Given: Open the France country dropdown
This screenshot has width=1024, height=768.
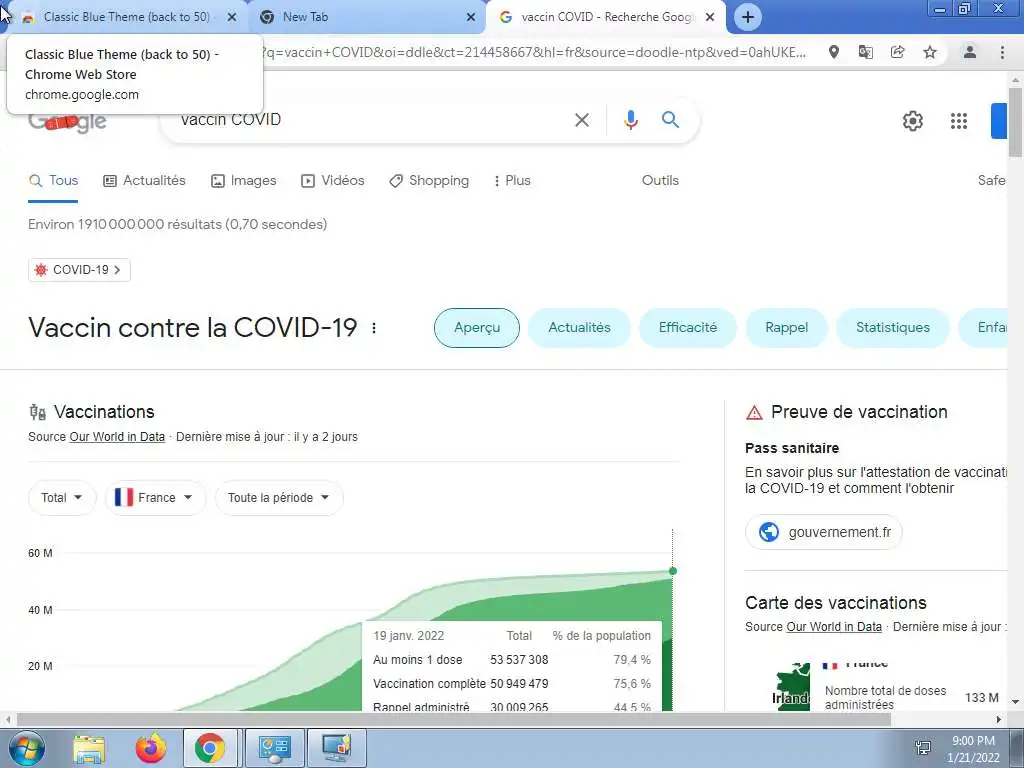Looking at the screenshot, I should click(155, 498).
